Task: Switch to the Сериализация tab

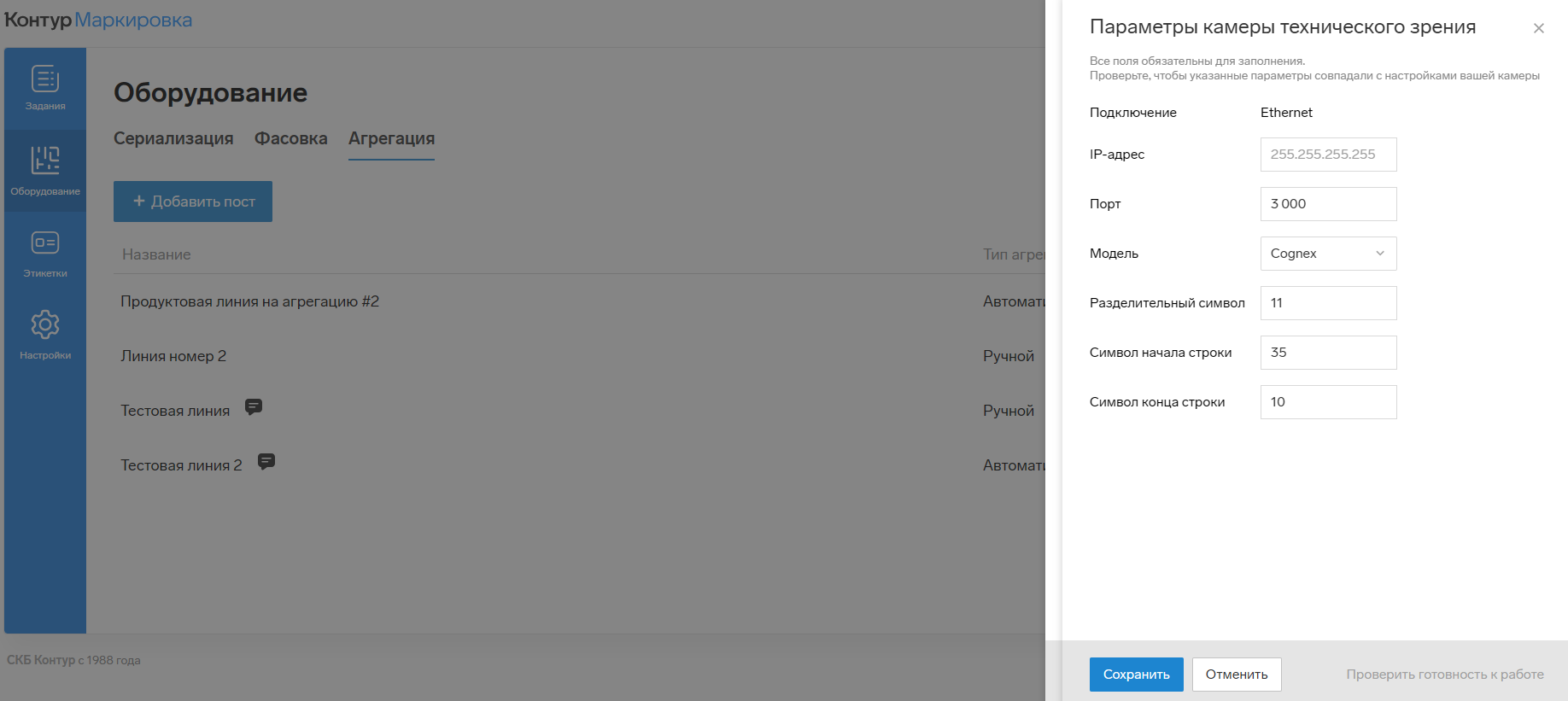Action: tap(173, 138)
